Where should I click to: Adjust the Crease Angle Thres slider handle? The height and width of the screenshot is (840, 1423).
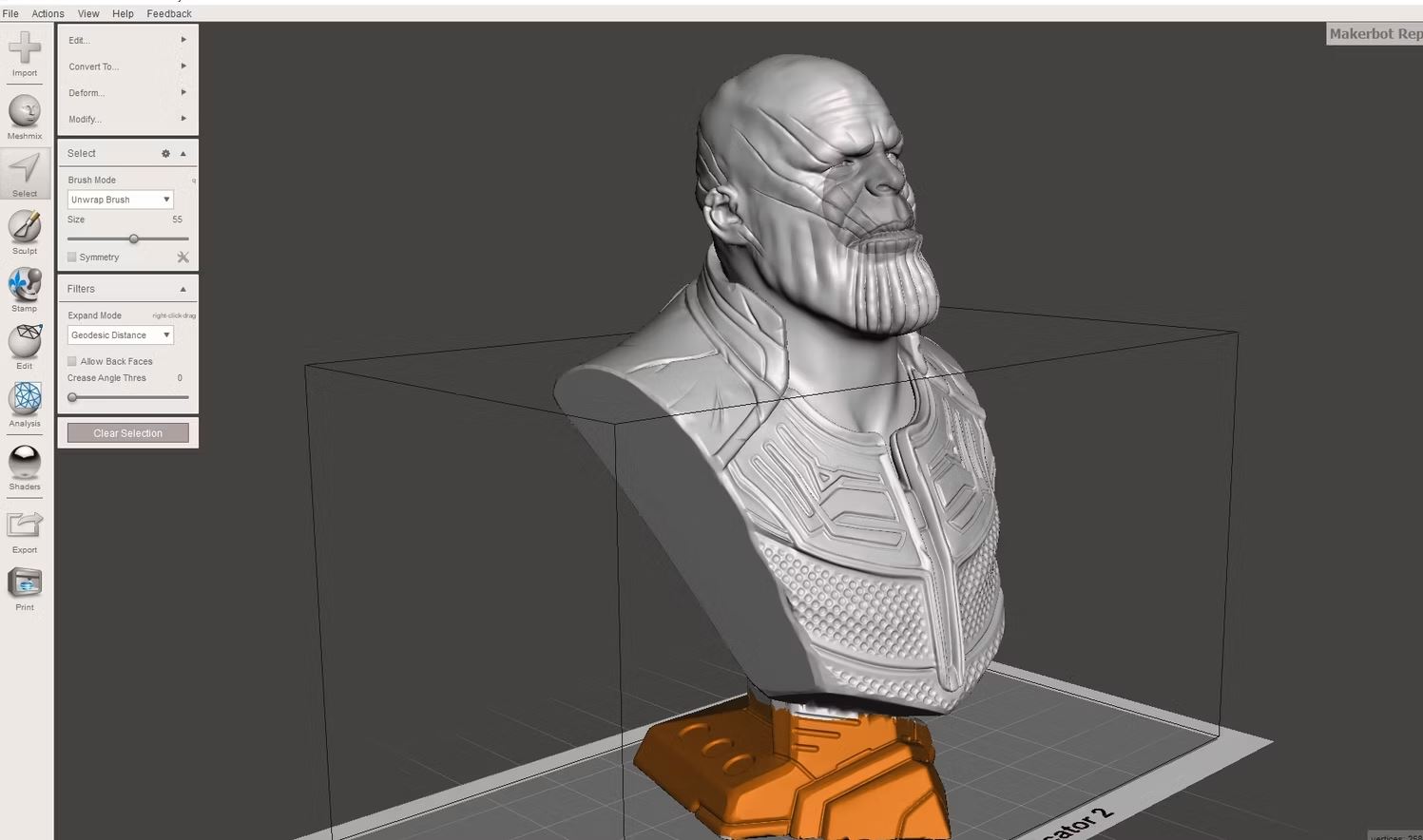click(x=72, y=397)
